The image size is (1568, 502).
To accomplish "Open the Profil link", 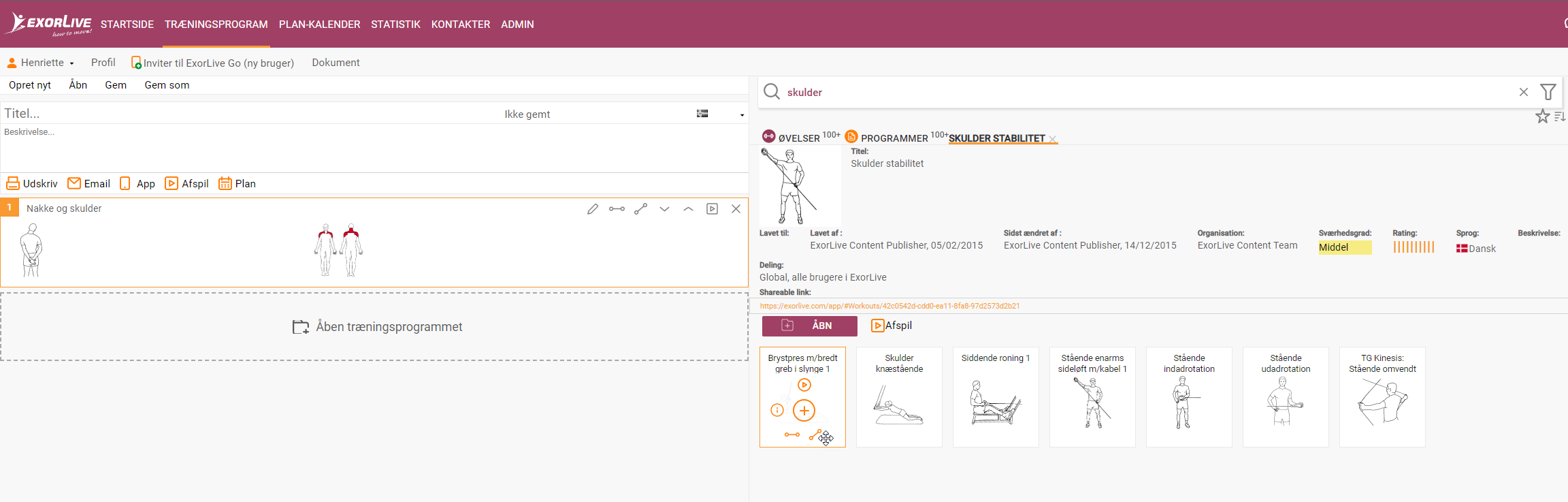I will click(x=103, y=63).
